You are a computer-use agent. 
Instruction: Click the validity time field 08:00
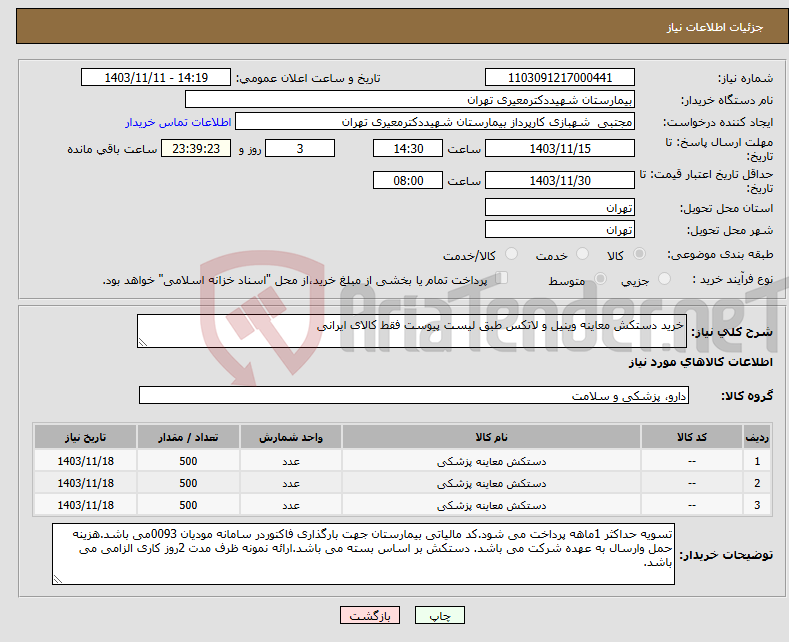coord(408,180)
